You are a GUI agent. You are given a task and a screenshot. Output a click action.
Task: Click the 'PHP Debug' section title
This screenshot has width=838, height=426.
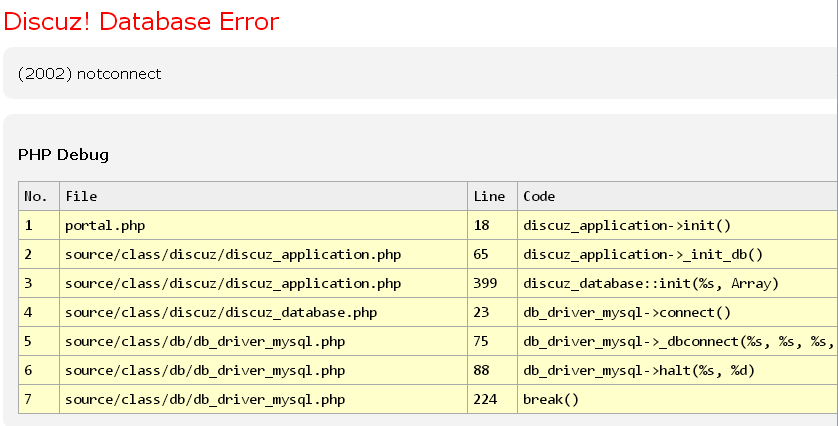coord(63,155)
